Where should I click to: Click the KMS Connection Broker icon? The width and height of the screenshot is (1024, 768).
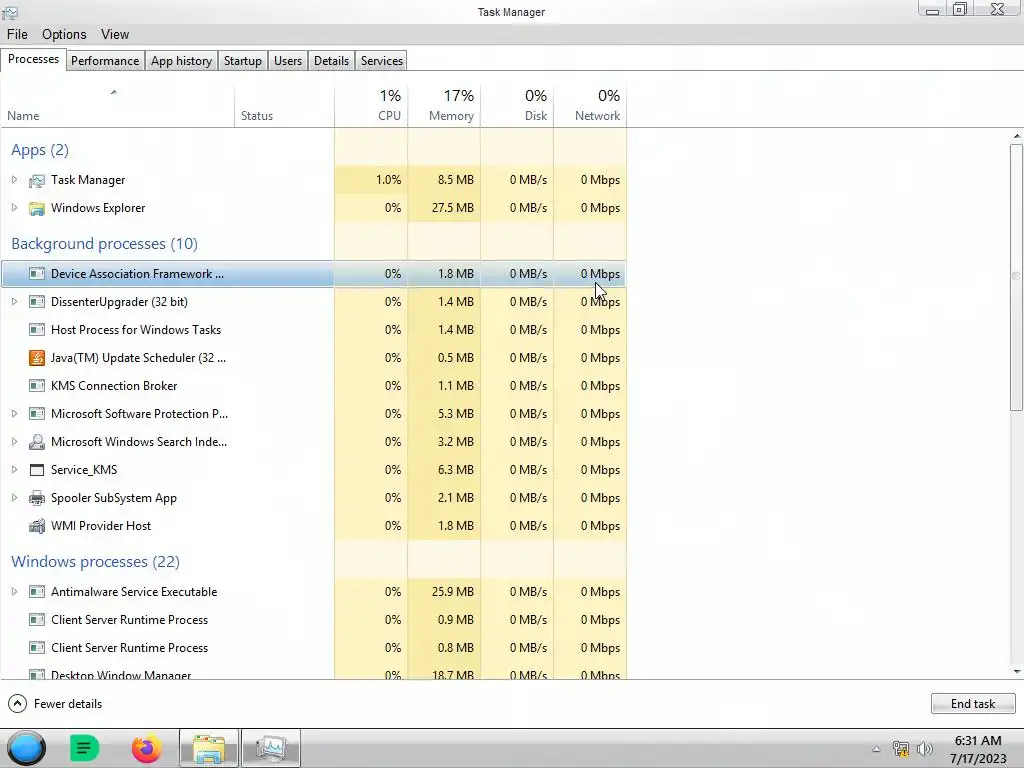(37, 386)
